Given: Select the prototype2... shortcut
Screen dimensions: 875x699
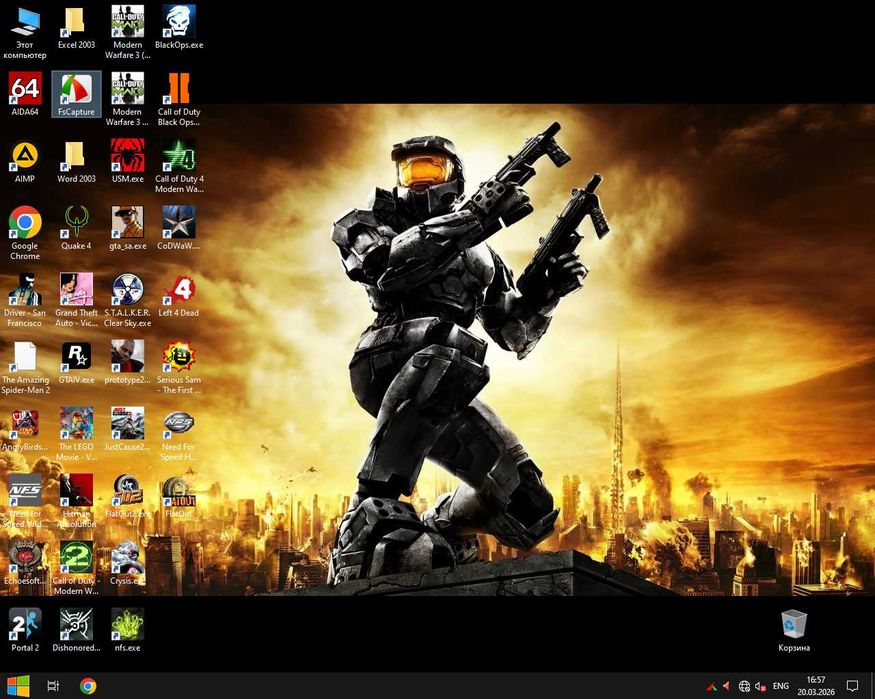Looking at the screenshot, I should pyautogui.click(x=128, y=363).
